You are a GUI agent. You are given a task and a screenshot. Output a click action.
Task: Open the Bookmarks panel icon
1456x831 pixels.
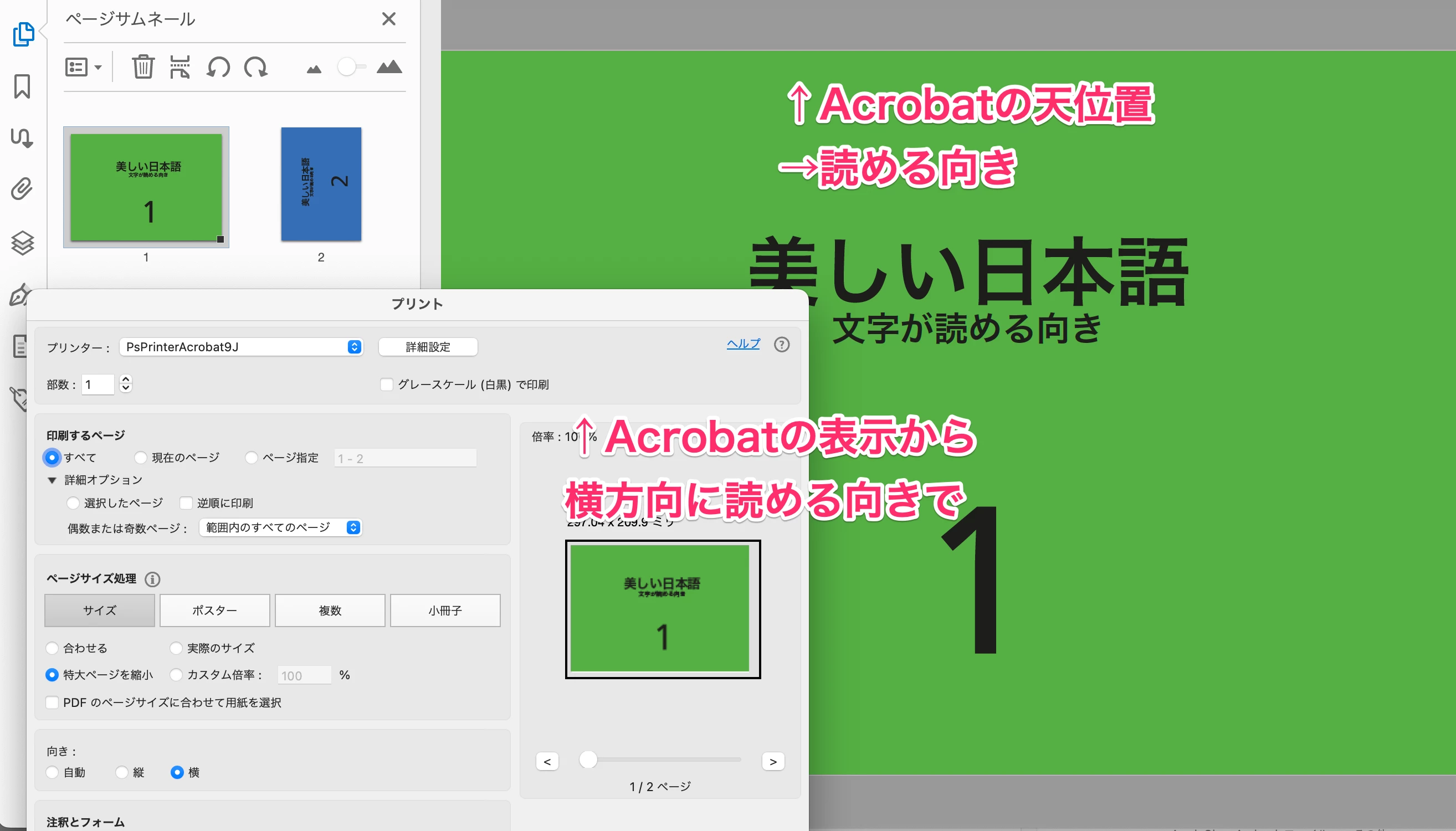[22, 86]
